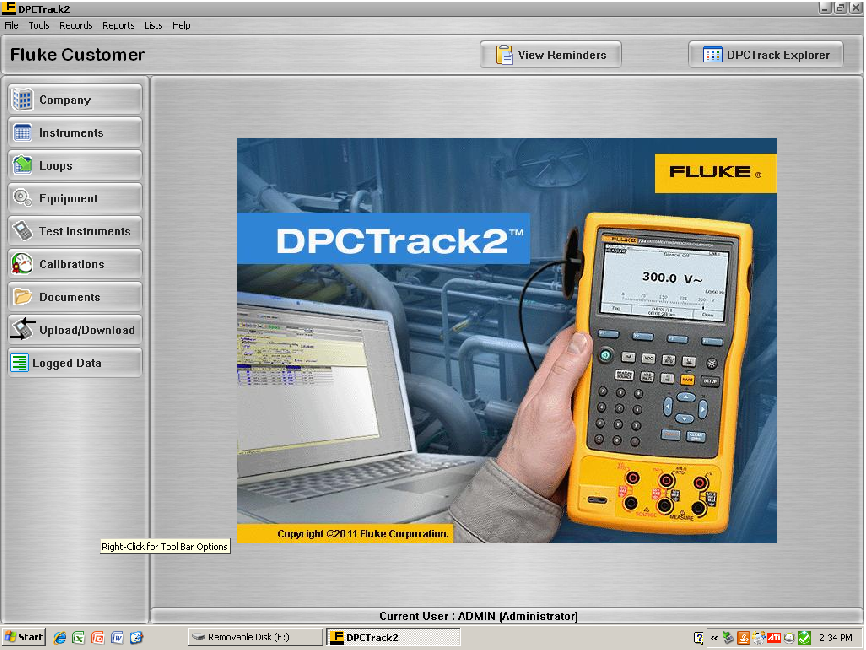
Task: Go to Instruments in the sidebar
Action: pos(75,133)
